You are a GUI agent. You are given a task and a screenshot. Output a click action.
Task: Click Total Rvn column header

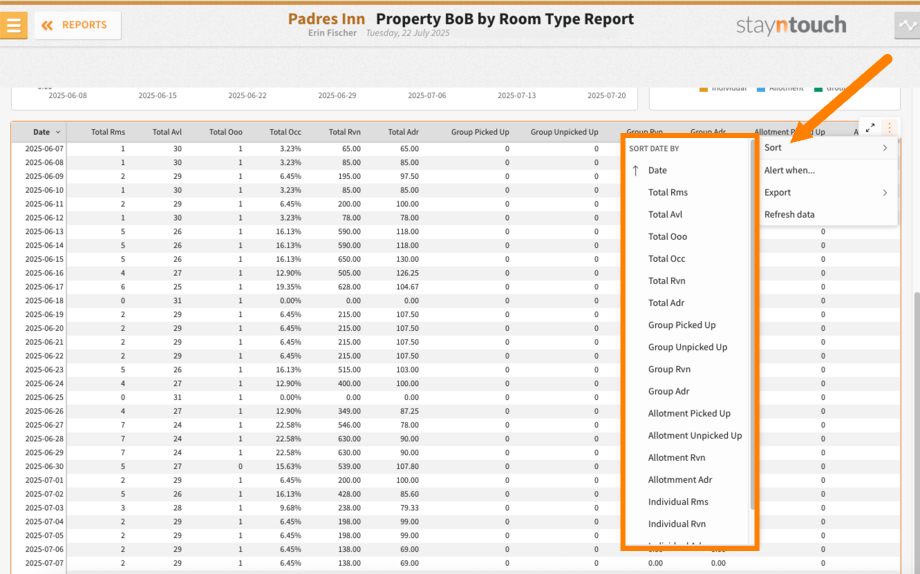point(344,133)
